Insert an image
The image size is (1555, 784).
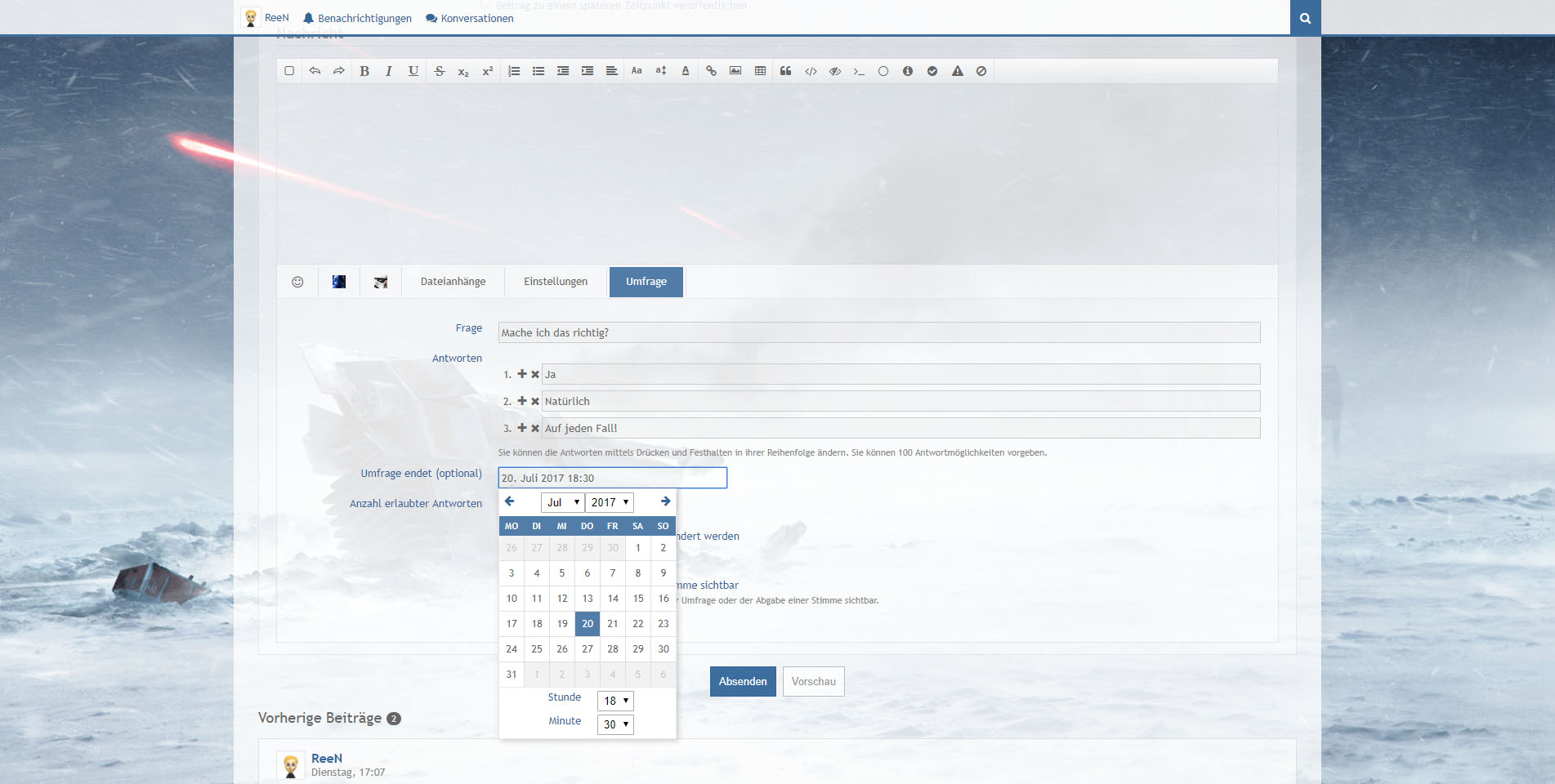pyautogui.click(x=735, y=71)
